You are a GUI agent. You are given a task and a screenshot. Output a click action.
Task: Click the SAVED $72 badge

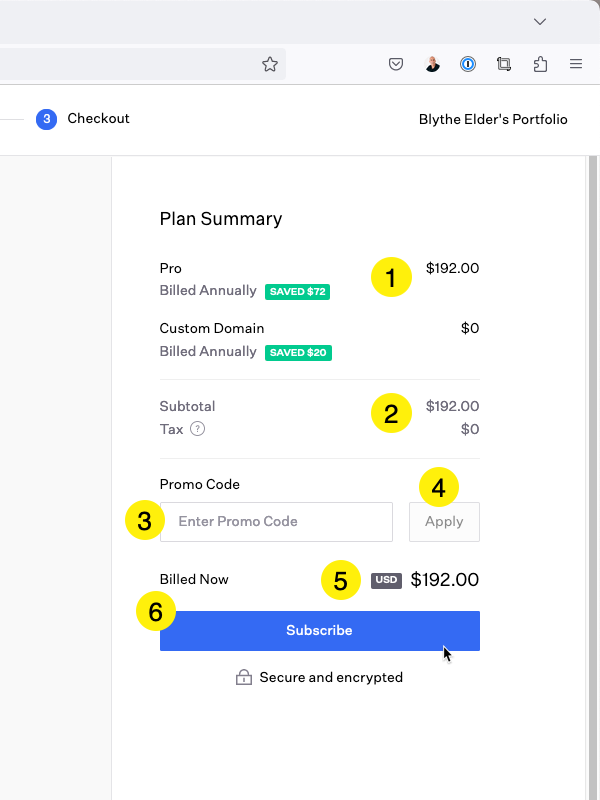pos(297,292)
